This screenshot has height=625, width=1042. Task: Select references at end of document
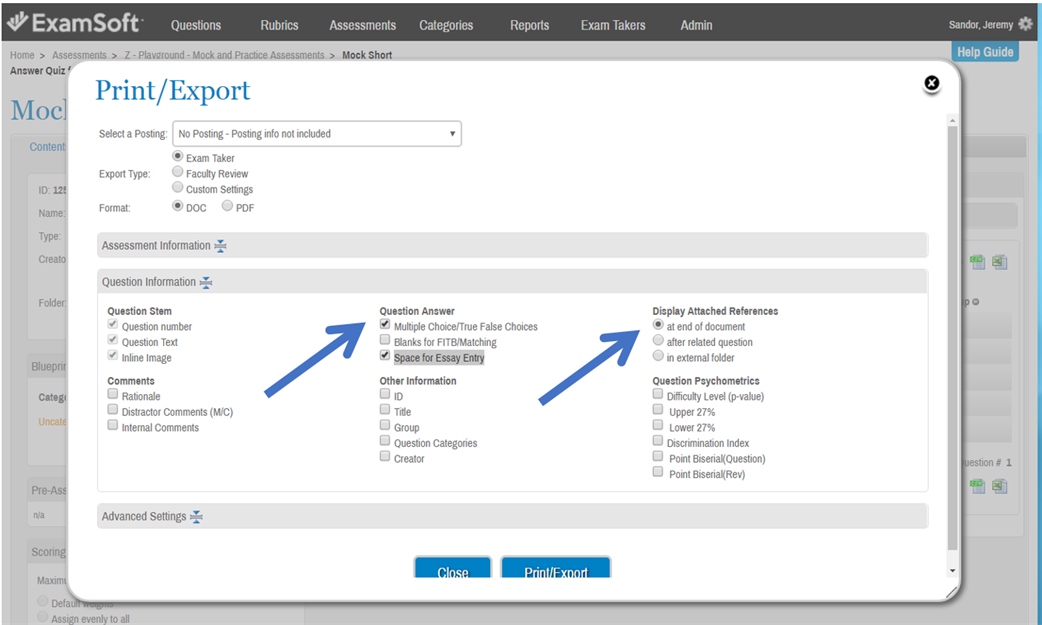point(658,324)
